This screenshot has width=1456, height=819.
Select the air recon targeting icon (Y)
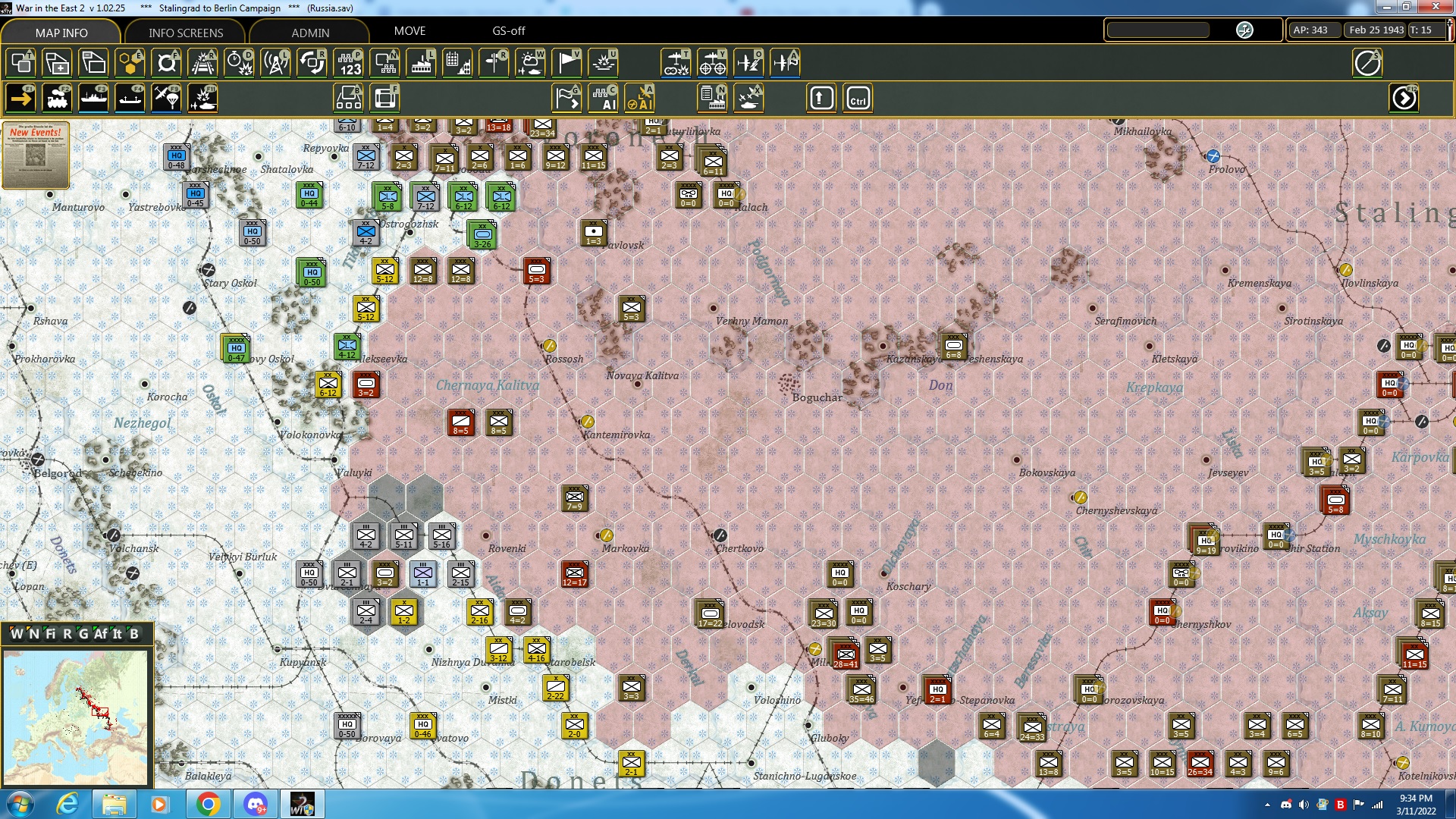tap(712, 63)
